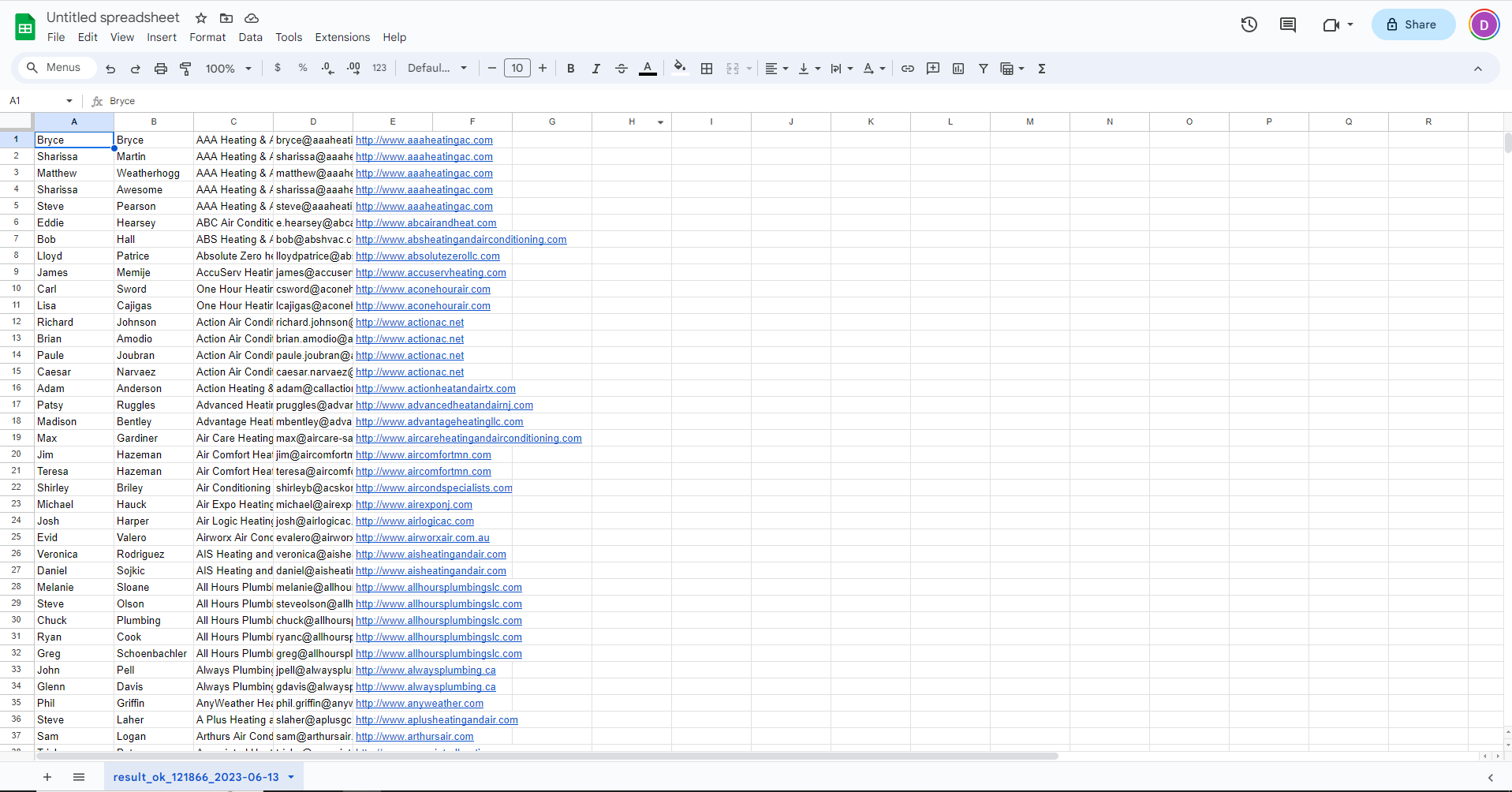Open the abcairandheat.com link
Image resolution: width=1512 pixels, height=792 pixels.
click(426, 223)
